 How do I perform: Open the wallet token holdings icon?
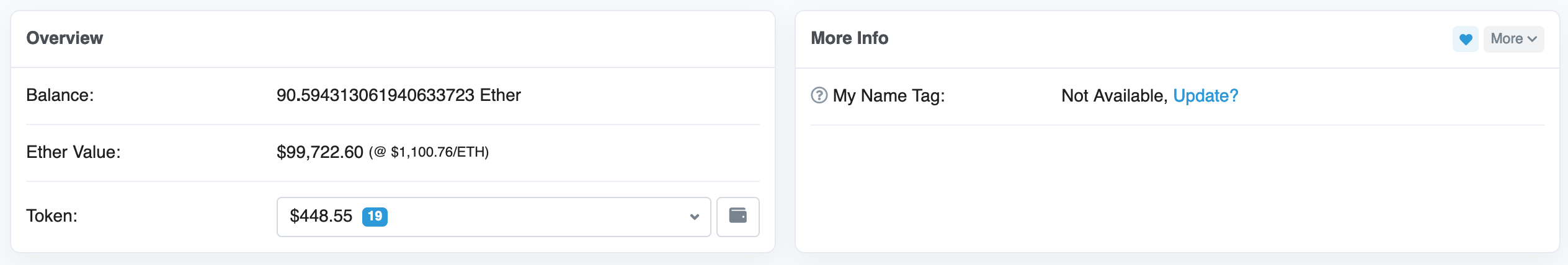point(737,216)
